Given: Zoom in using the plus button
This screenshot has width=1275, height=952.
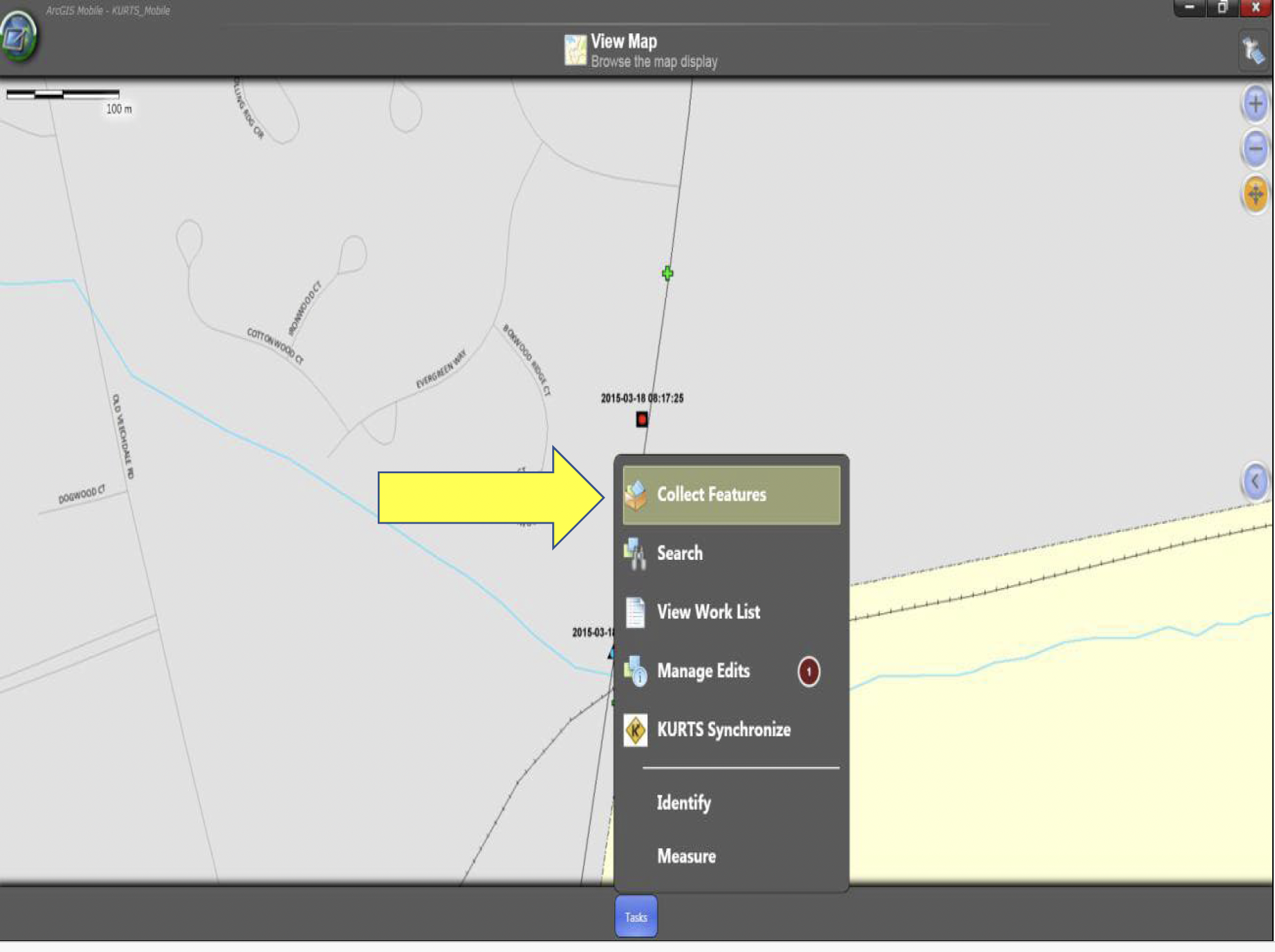Looking at the screenshot, I should click(x=1255, y=104).
